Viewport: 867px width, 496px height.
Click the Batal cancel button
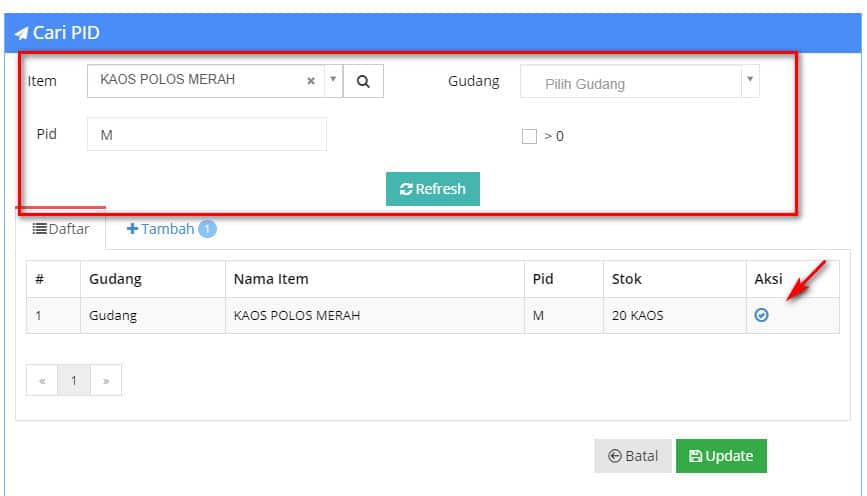coord(633,456)
